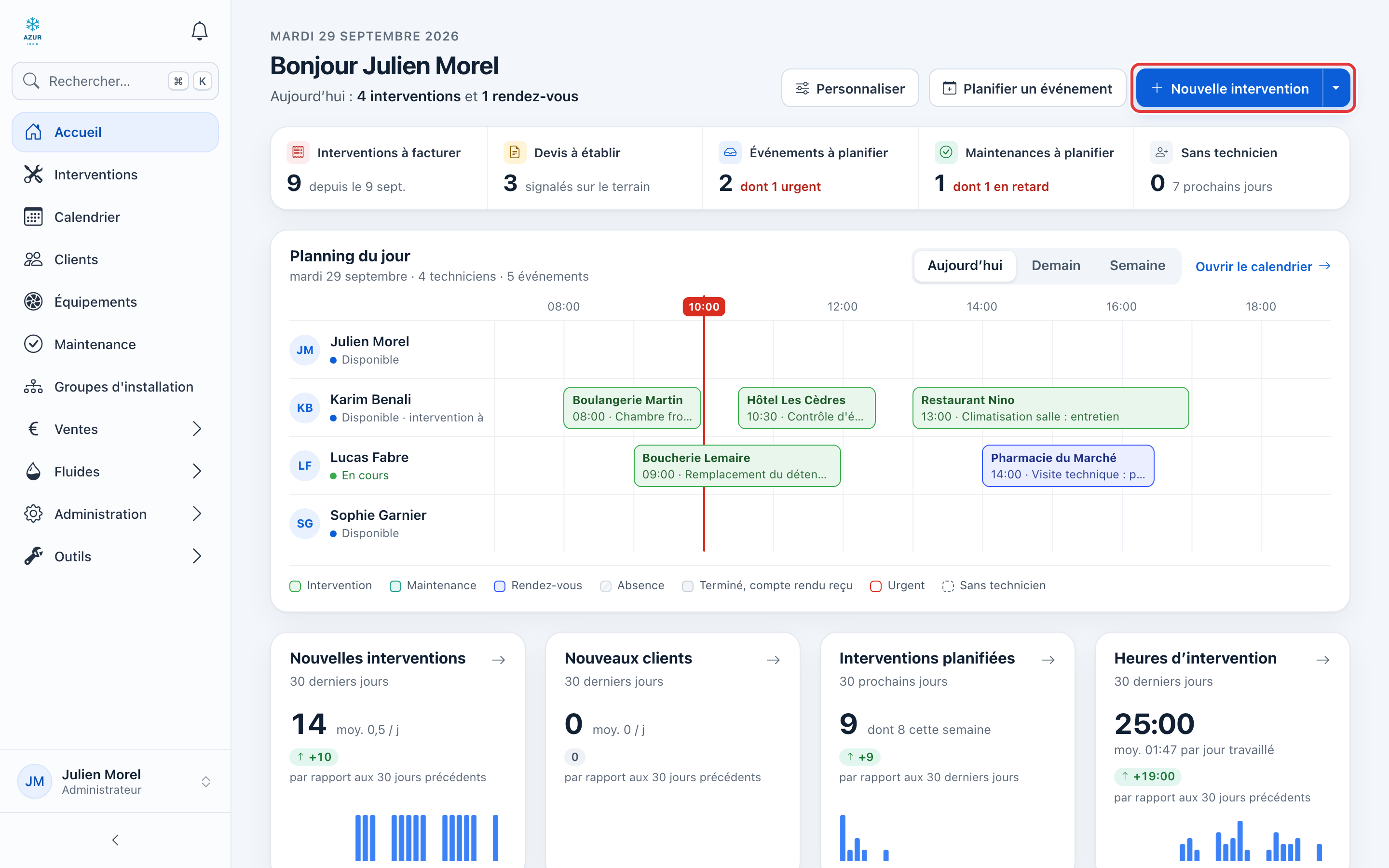
Task: Toggle the Urgent legend checkbox
Action: [x=876, y=586]
